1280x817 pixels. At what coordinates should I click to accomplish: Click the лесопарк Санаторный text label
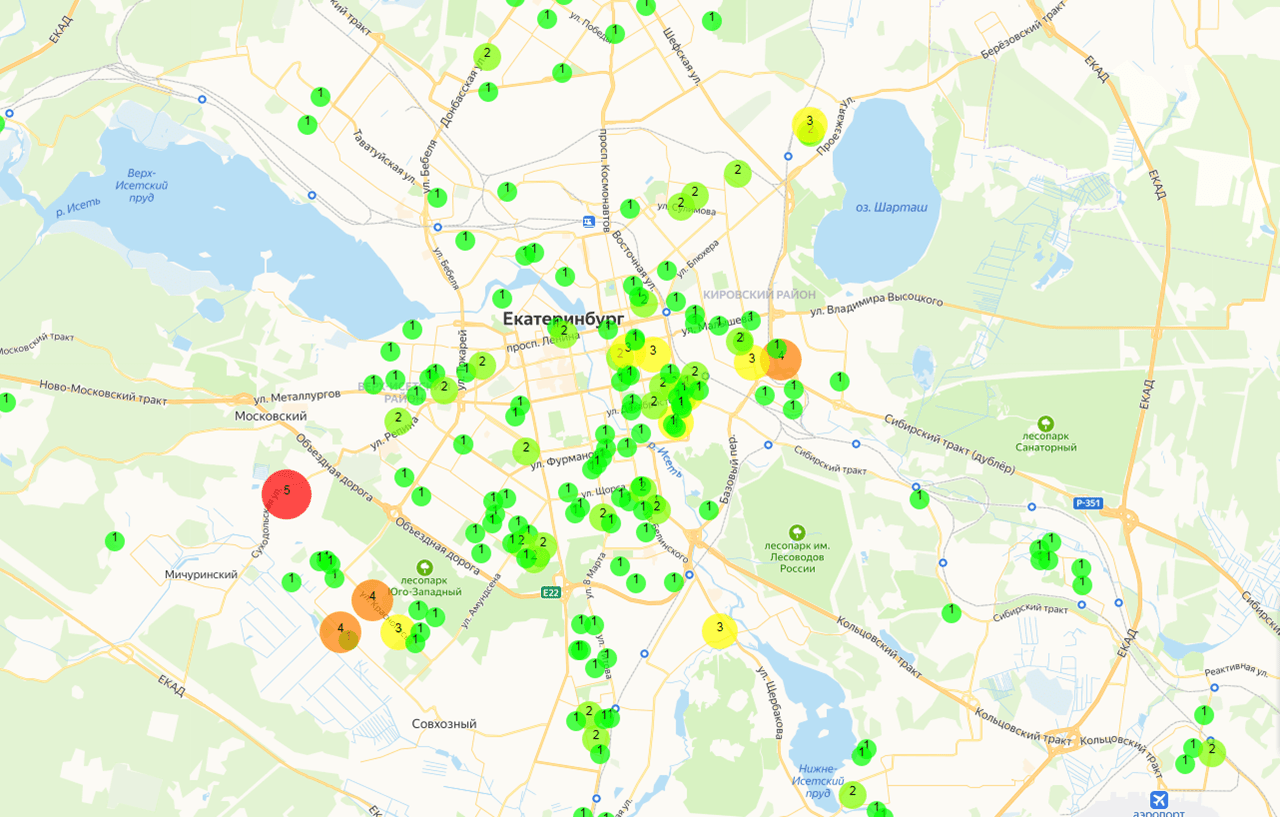(1046, 441)
